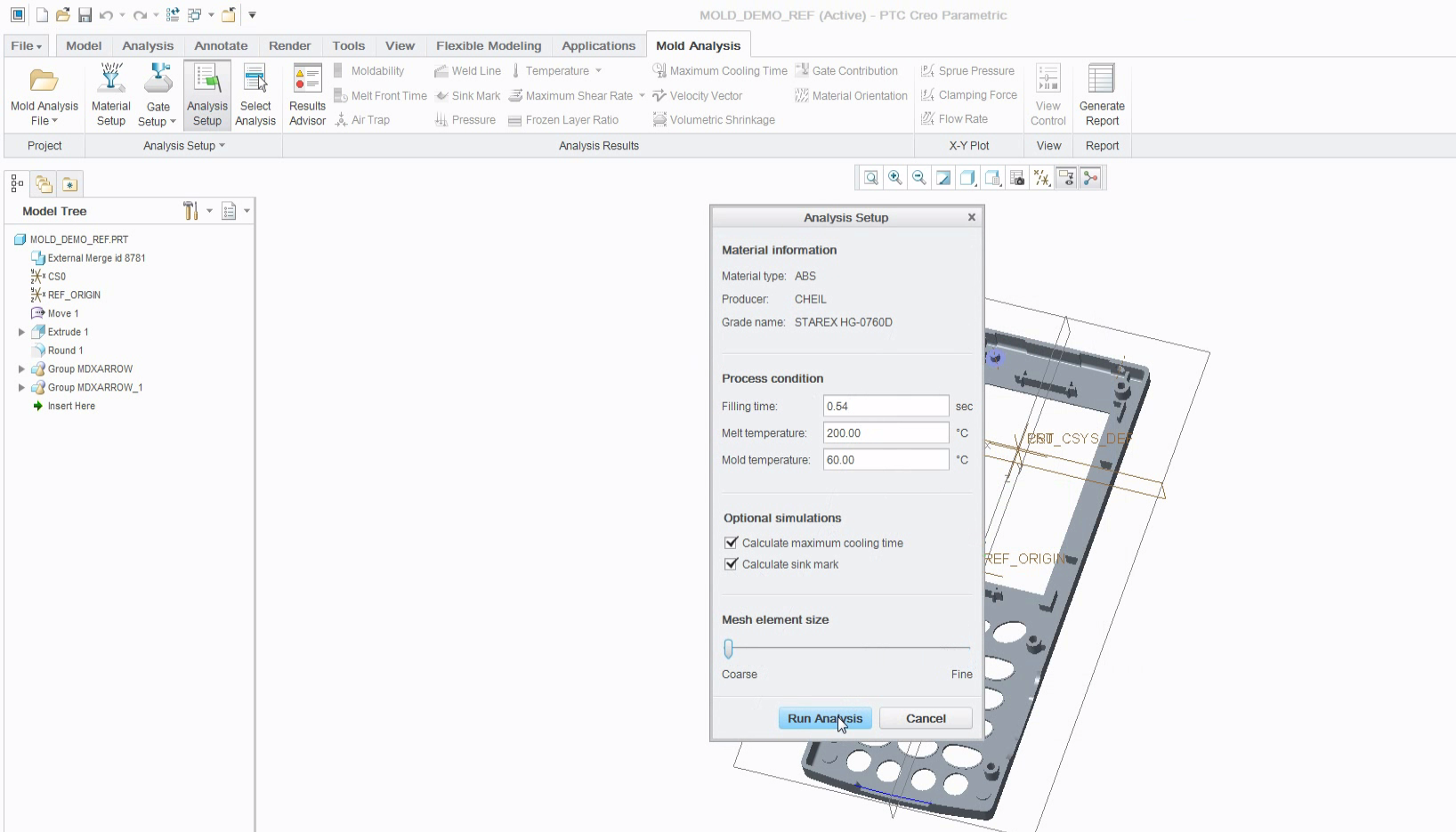Click the Filling time input field

(x=886, y=406)
